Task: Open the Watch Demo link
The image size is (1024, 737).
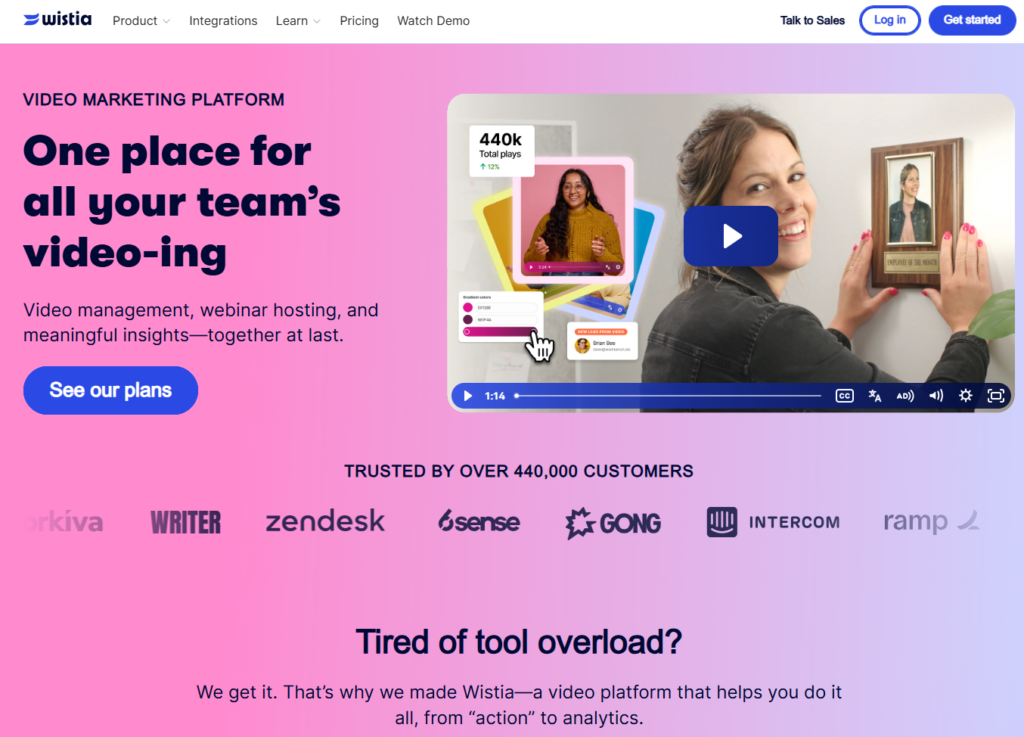Action: click(x=433, y=21)
